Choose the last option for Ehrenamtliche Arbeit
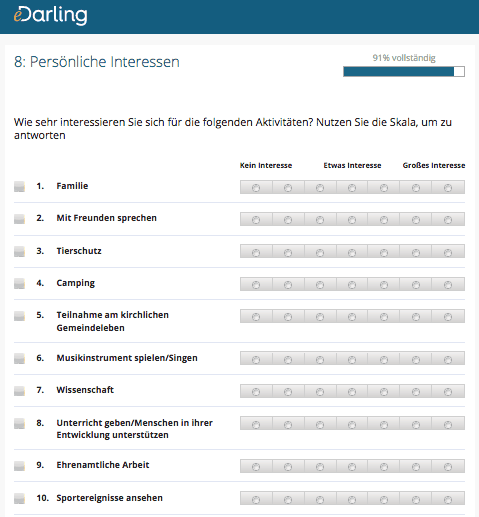 tap(448, 467)
